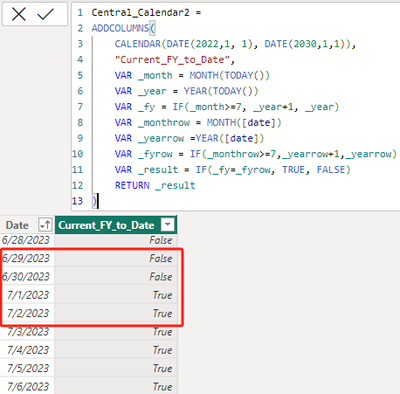Click the True value for 7/6/2023
400x394 pixels.
pyautogui.click(x=162, y=387)
